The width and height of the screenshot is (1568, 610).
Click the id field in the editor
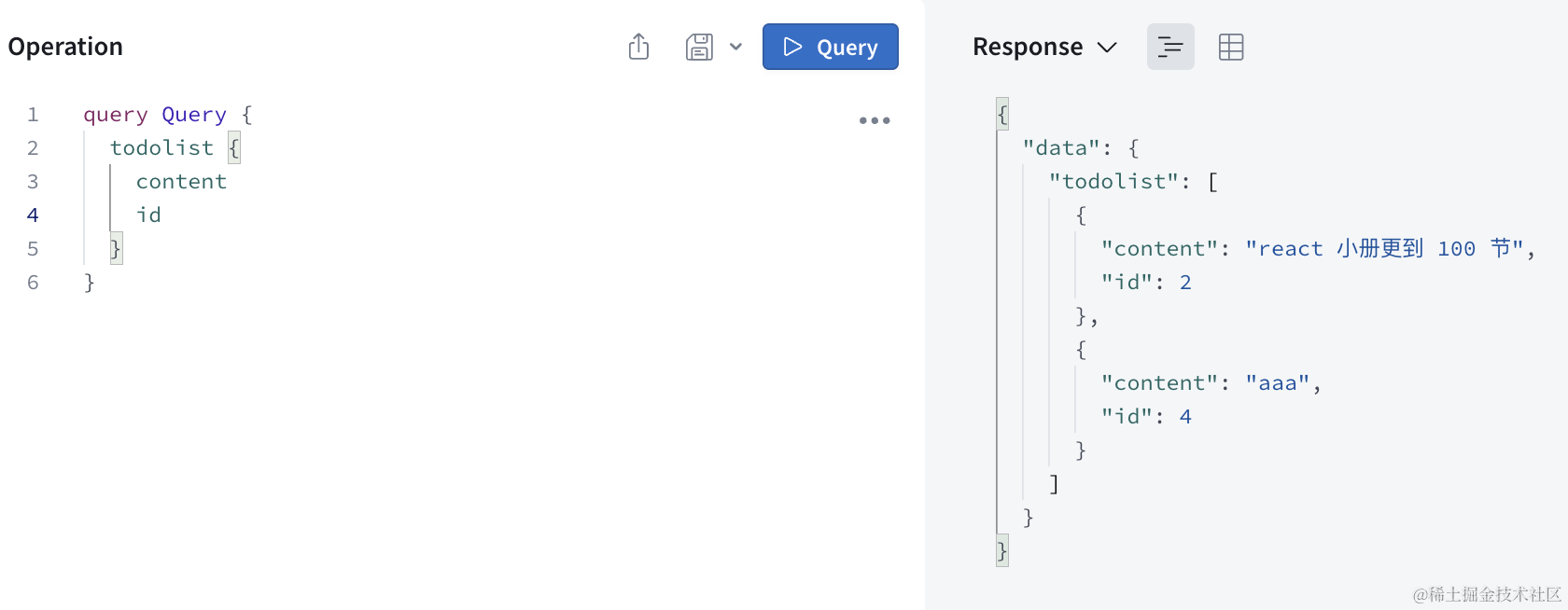pyautogui.click(x=148, y=215)
